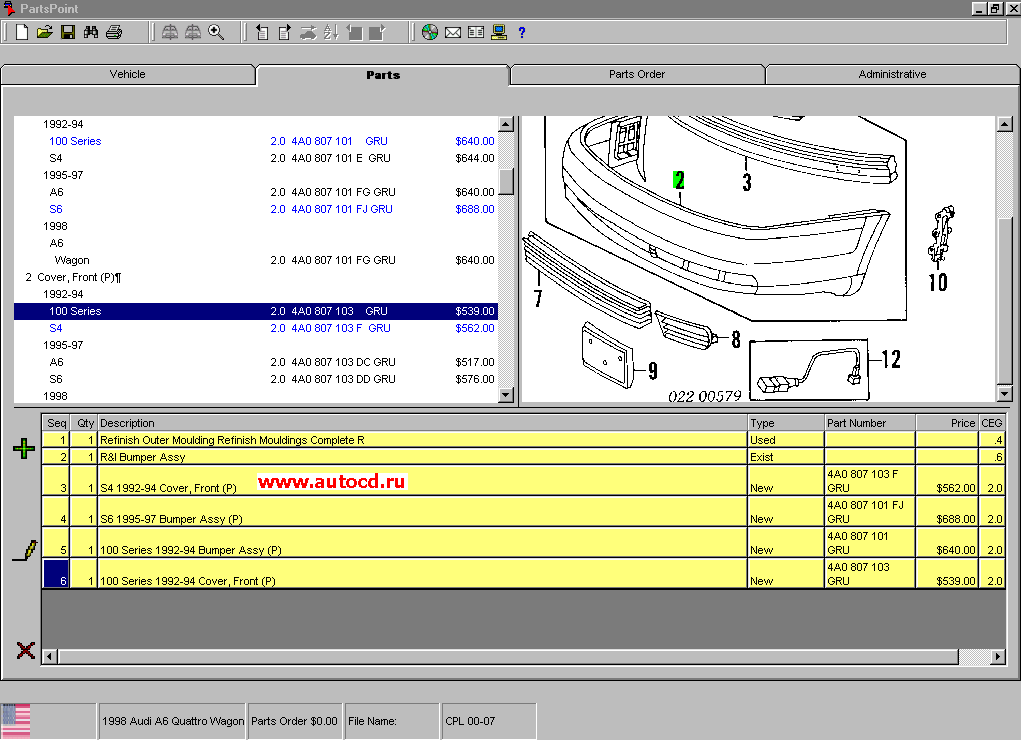Click the Type column header

tap(786, 423)
